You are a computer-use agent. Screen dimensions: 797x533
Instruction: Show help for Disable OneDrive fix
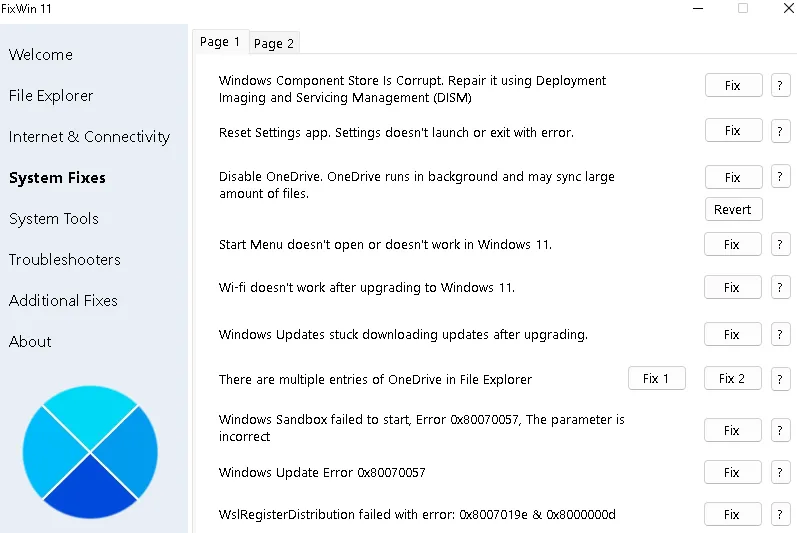[780, 177]
